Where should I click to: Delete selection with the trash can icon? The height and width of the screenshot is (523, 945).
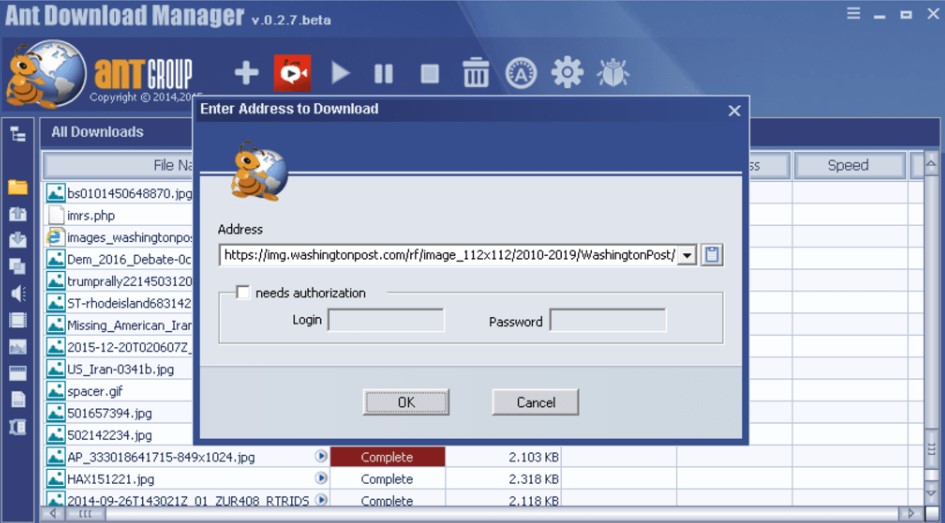point(476,72)
